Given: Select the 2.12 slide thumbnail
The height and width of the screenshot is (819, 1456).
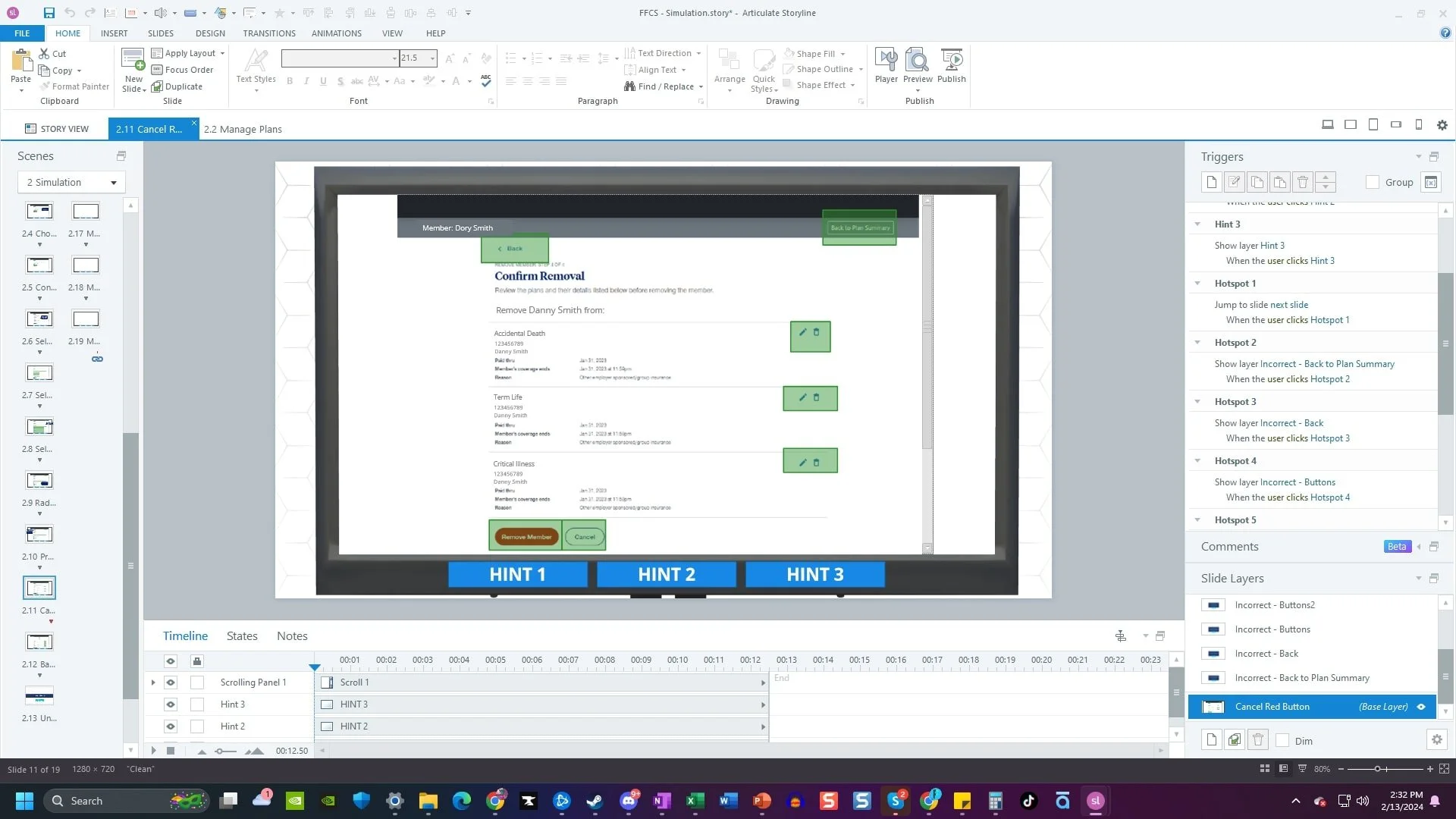Looking at the screenshot, I should pyautogui.click(x=39, y=642).
